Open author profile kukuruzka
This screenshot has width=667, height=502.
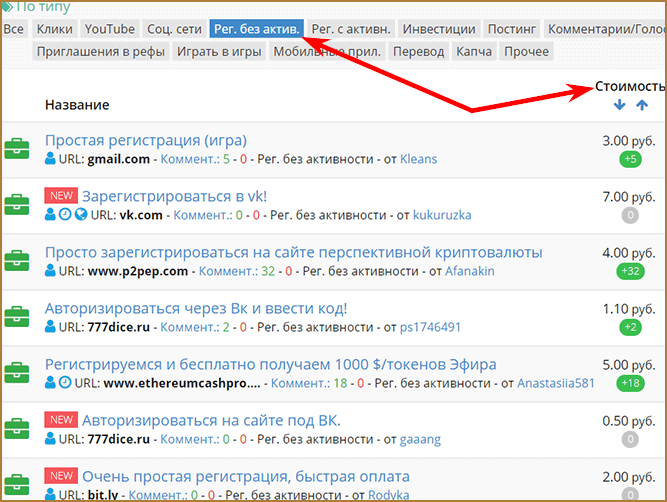point(442,215)
